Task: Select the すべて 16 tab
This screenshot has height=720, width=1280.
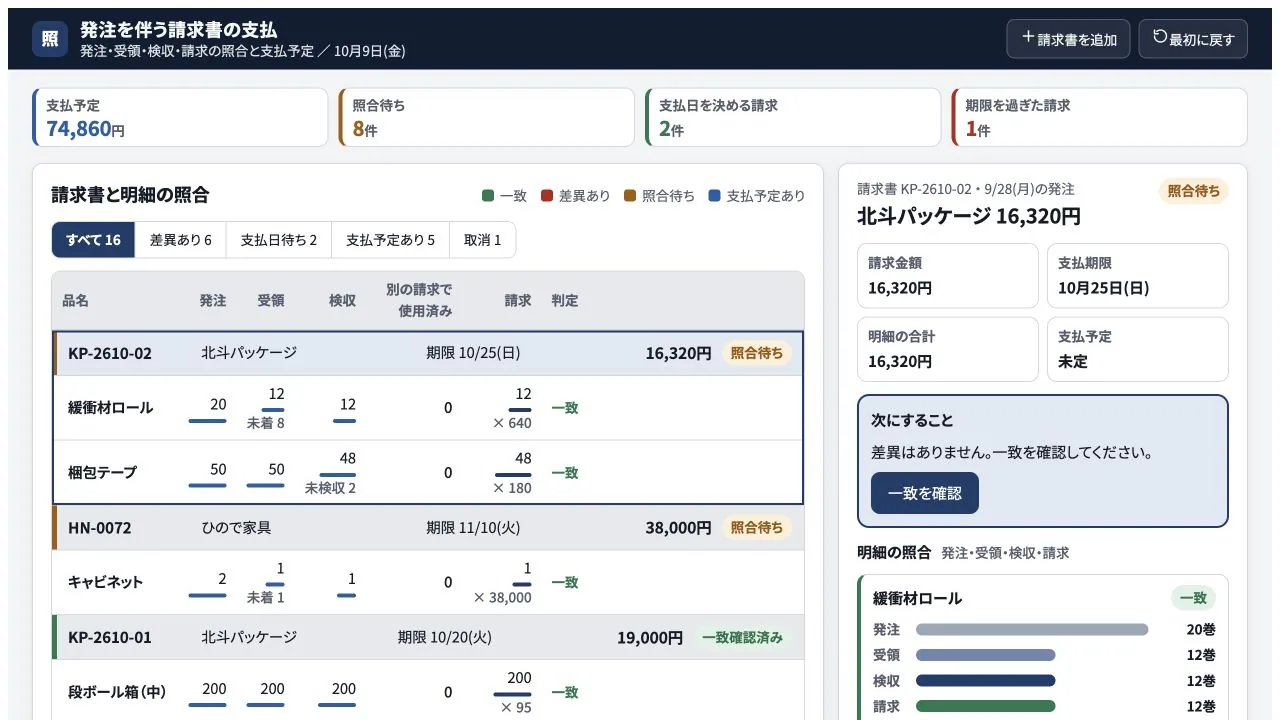Action: 93,240
